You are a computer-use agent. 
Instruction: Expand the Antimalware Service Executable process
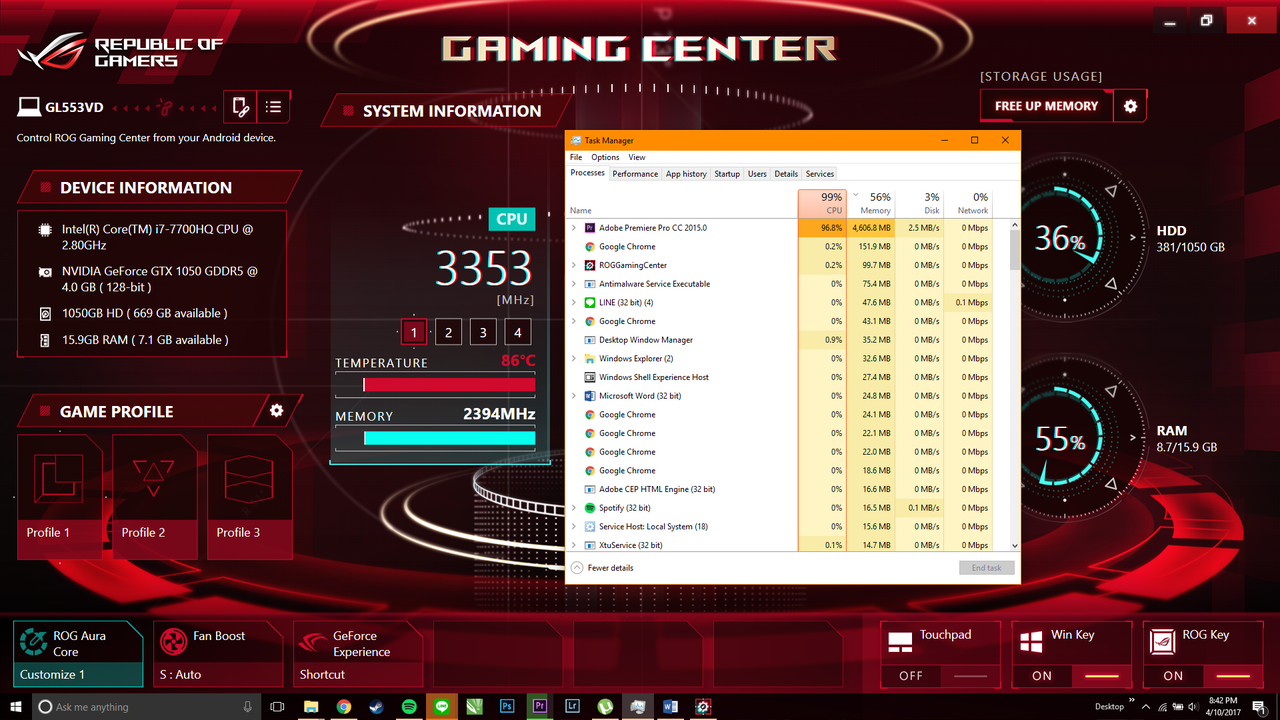pos(574,284)
